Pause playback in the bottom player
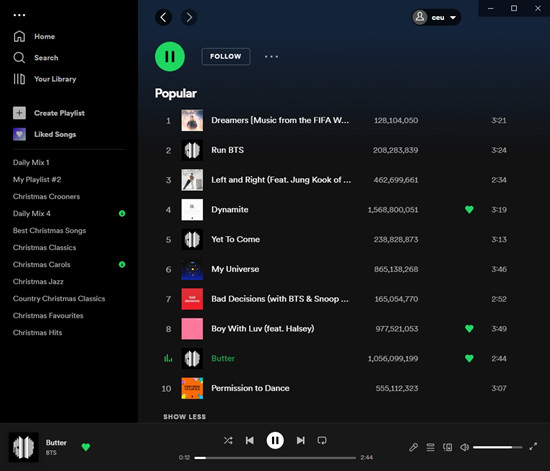Viewport: 550px width, 471px height. tap(275, 440)
